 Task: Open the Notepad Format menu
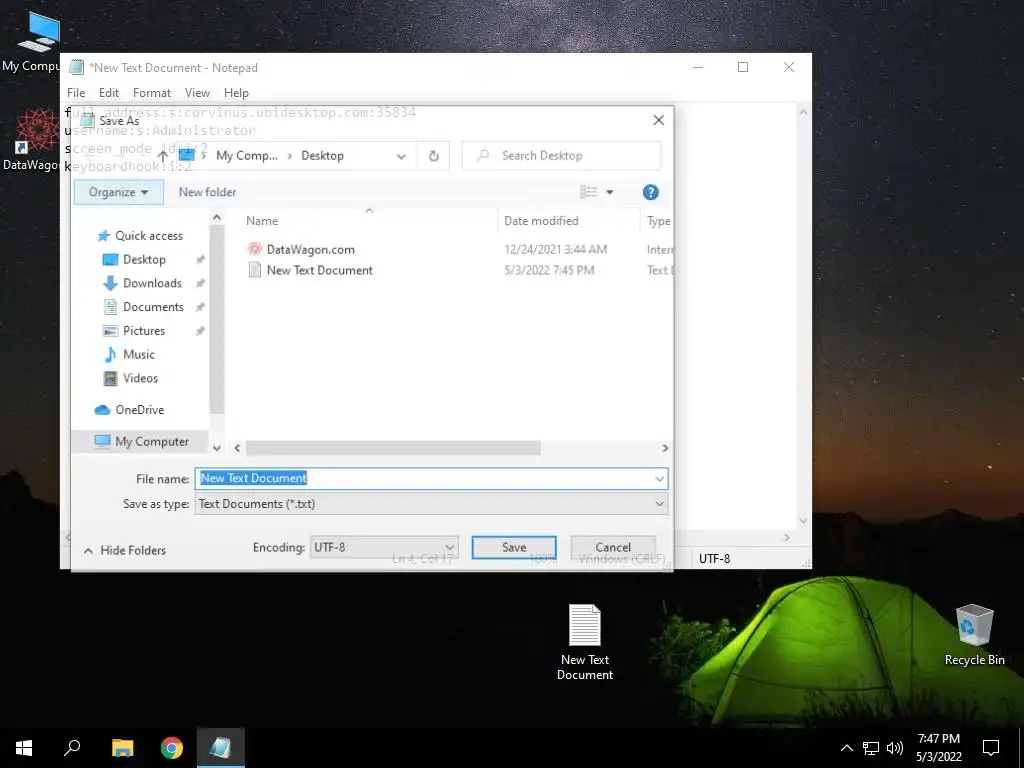tap(152, 93)
